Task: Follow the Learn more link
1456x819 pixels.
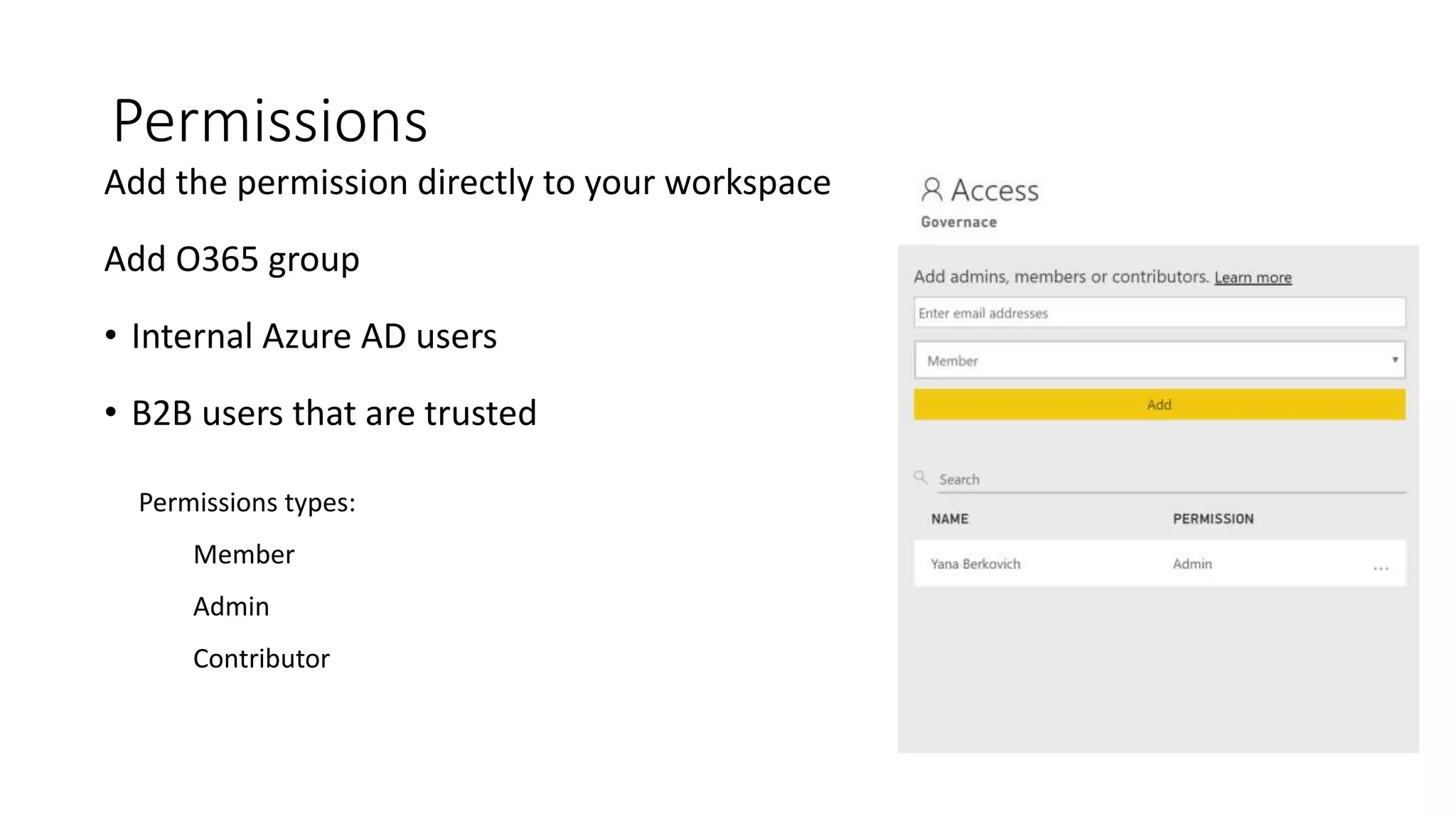Action: click(1253, 278)
